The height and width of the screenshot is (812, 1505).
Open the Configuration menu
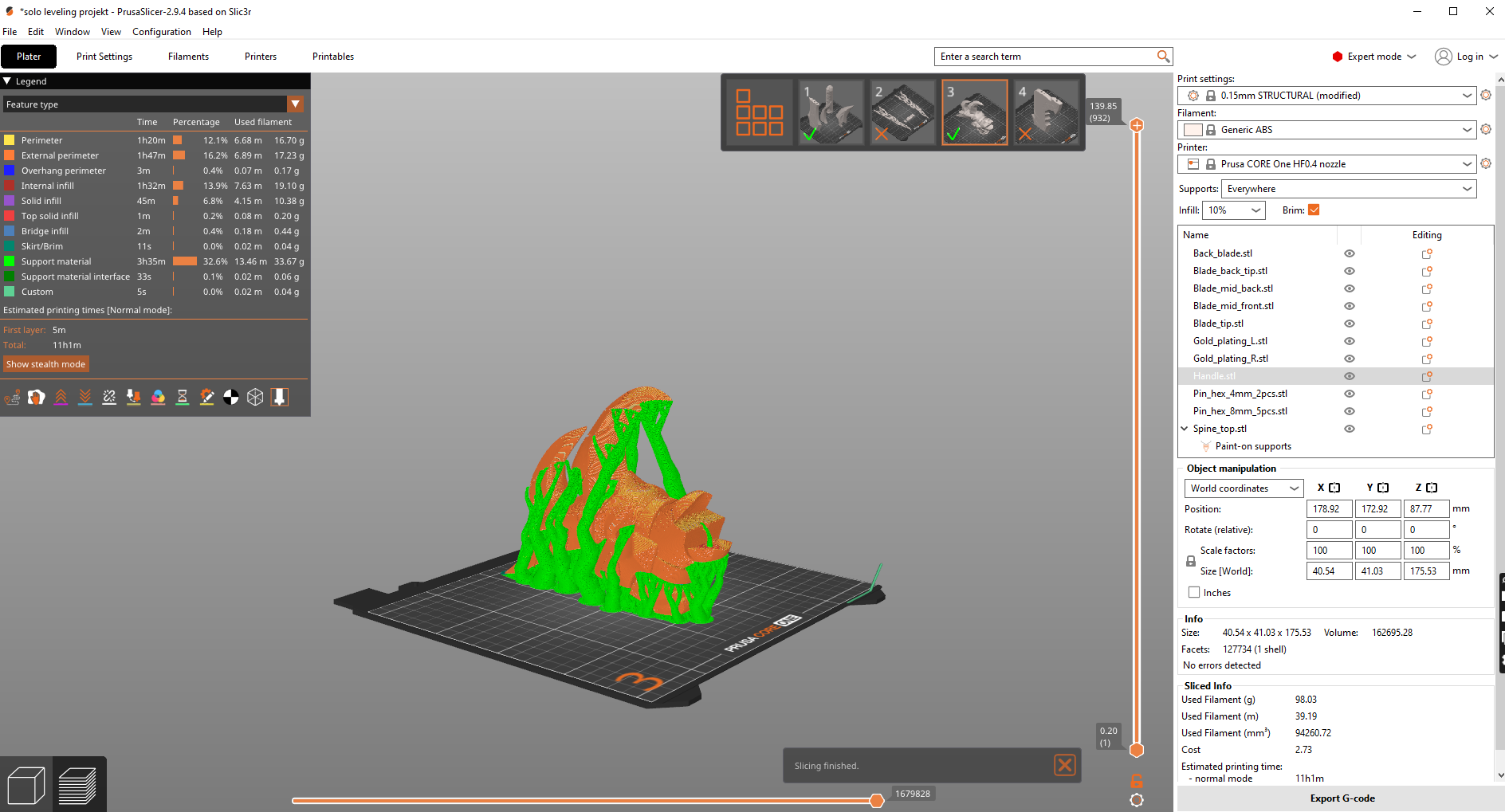pyautogui.click(x=162, y=32)
